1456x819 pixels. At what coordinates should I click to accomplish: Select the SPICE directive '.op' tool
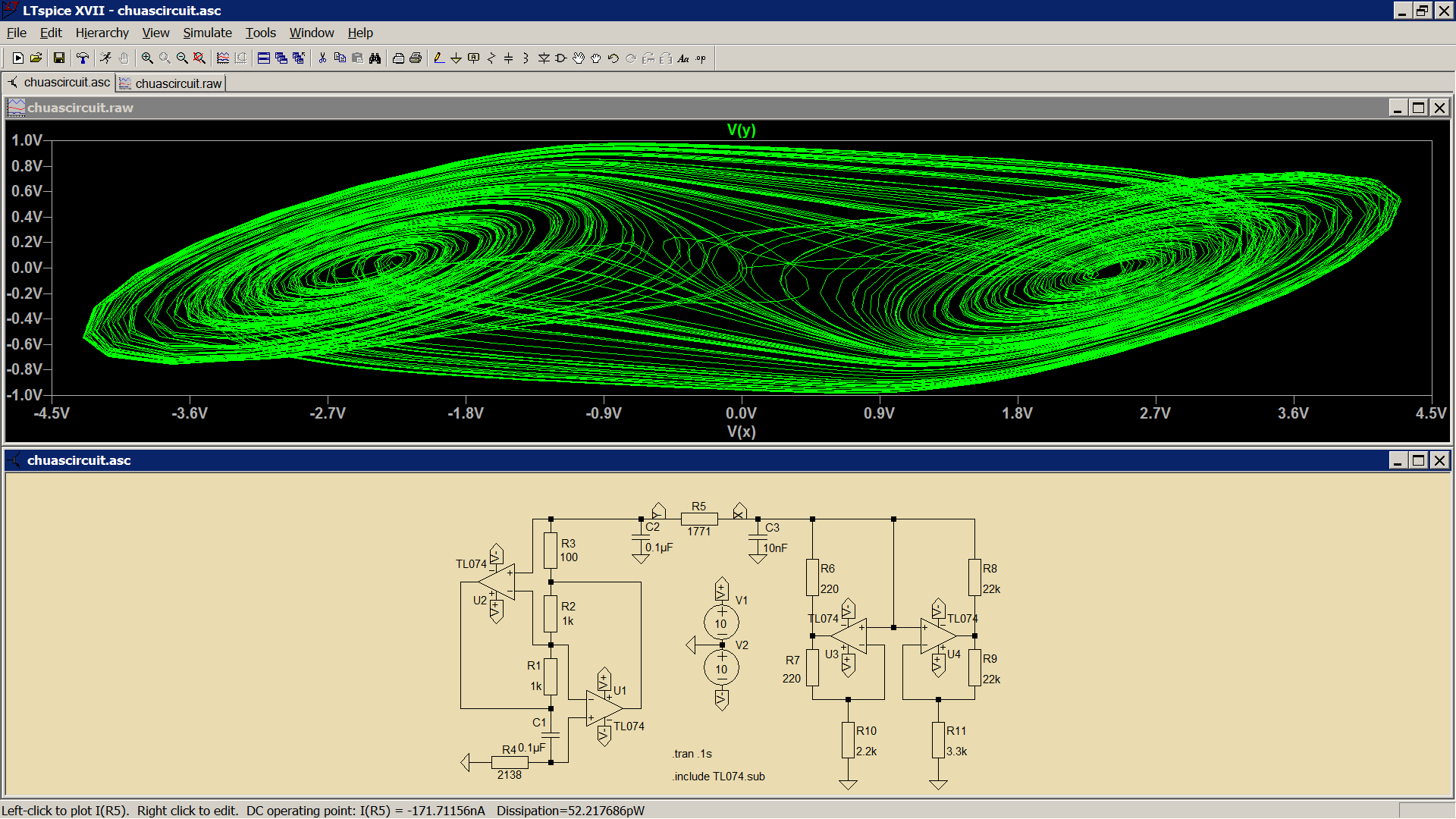click(x=701, y=58)
